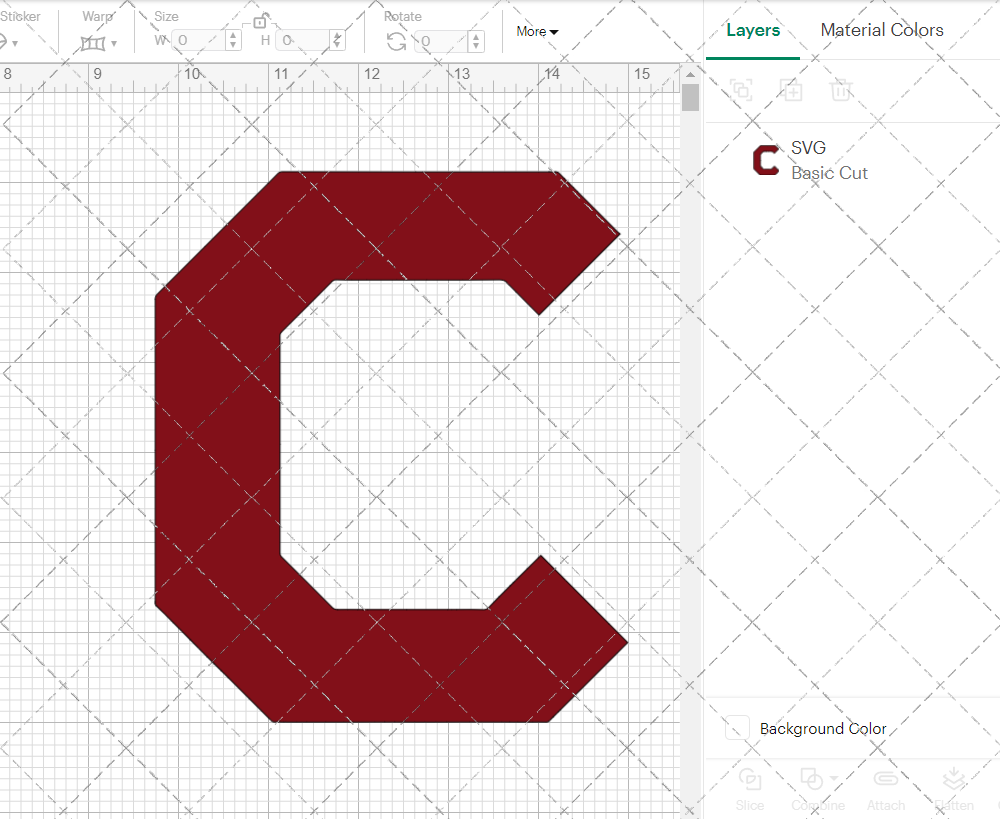
Task: Click the Rotate angle input field
Action: [442, 41]
